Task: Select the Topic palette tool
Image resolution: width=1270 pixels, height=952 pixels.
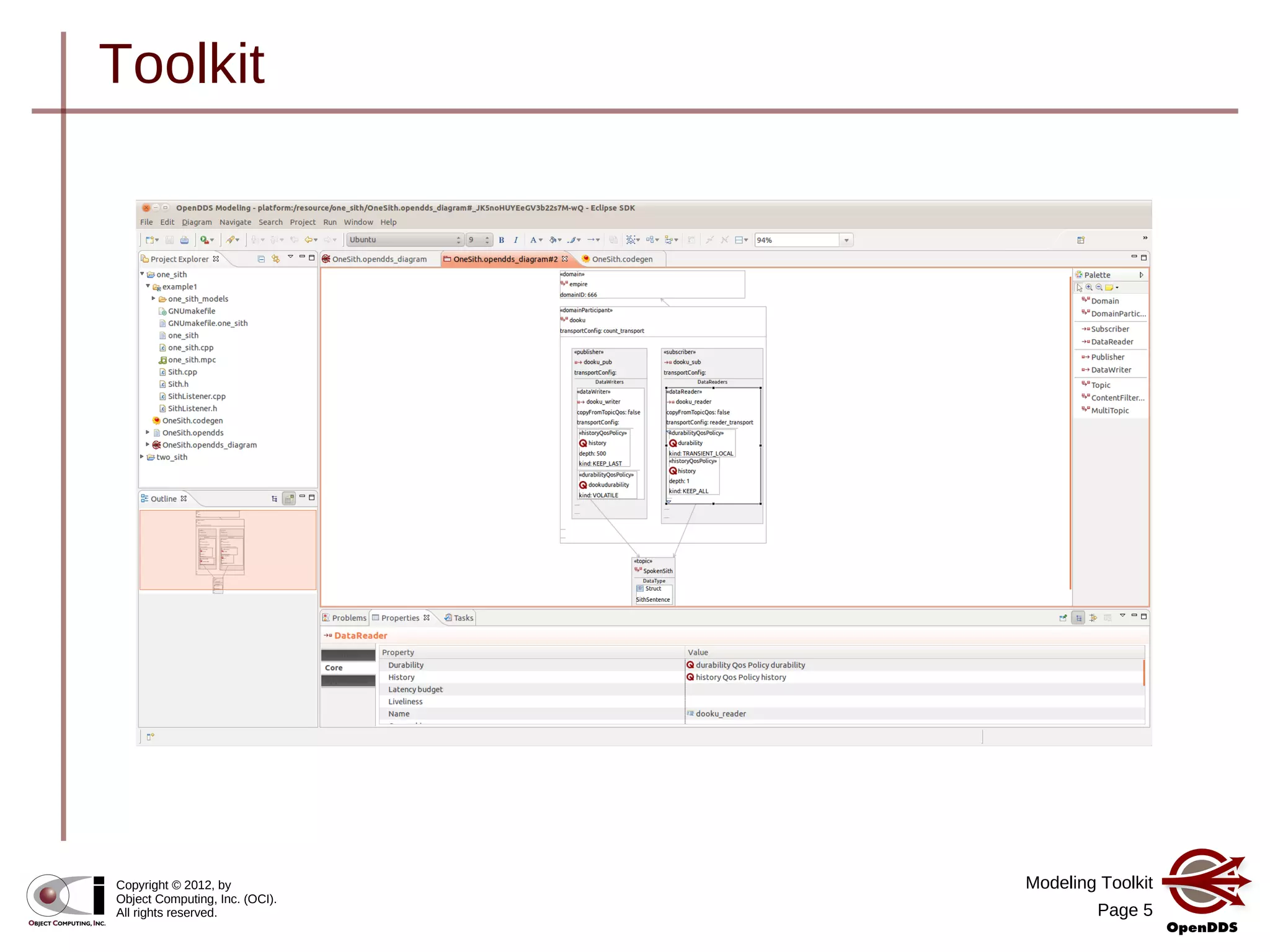Action: pyautogui.click(x=1096, y=385)
